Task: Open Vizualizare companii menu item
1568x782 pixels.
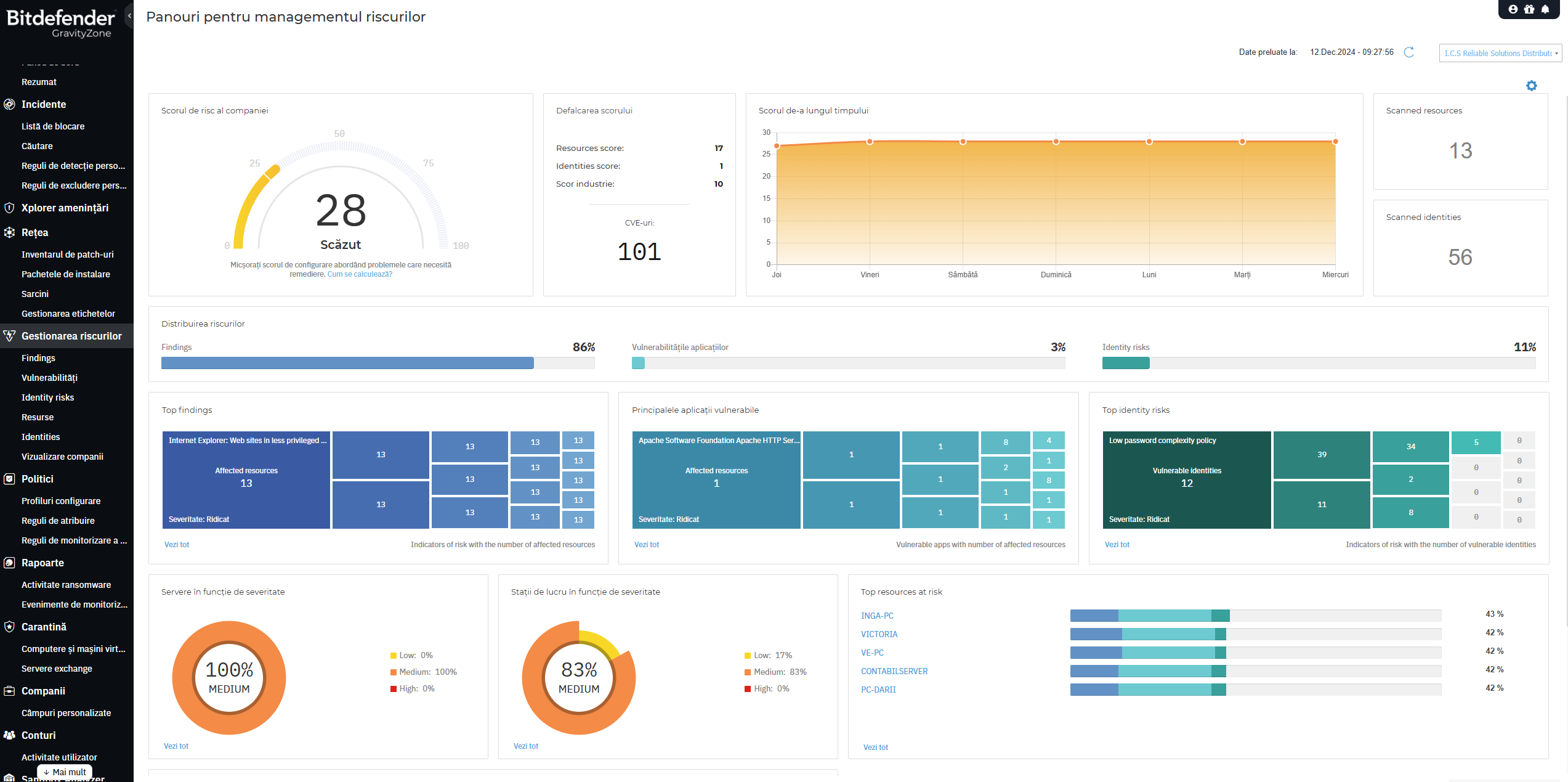Action: pyautogui.click(x=62, y=457)
